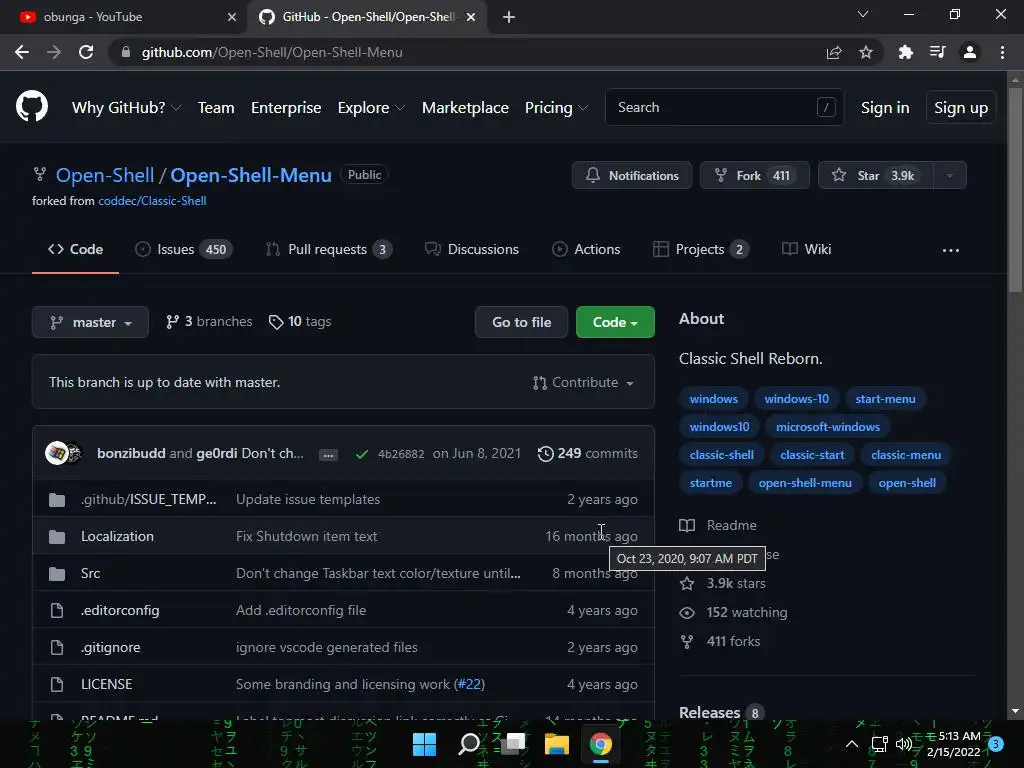The image size is (1024, 768).
Task: Expand the Pricing menu
Action: coord(556,108)
